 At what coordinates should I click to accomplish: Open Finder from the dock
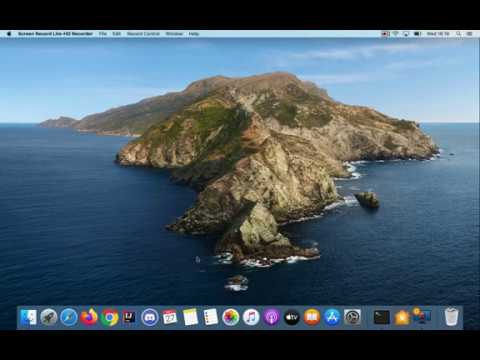pos(28,317)
